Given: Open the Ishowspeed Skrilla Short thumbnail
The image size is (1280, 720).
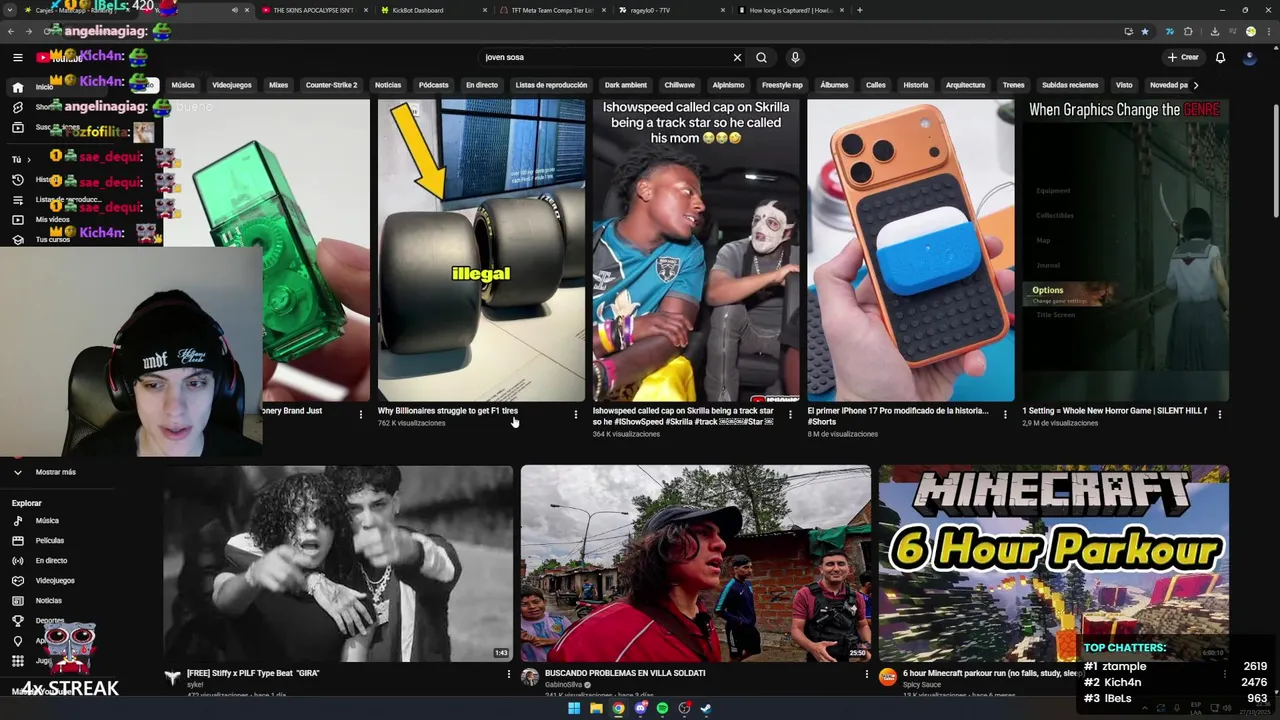Looking at the screenshot, I should coord(696,250).
